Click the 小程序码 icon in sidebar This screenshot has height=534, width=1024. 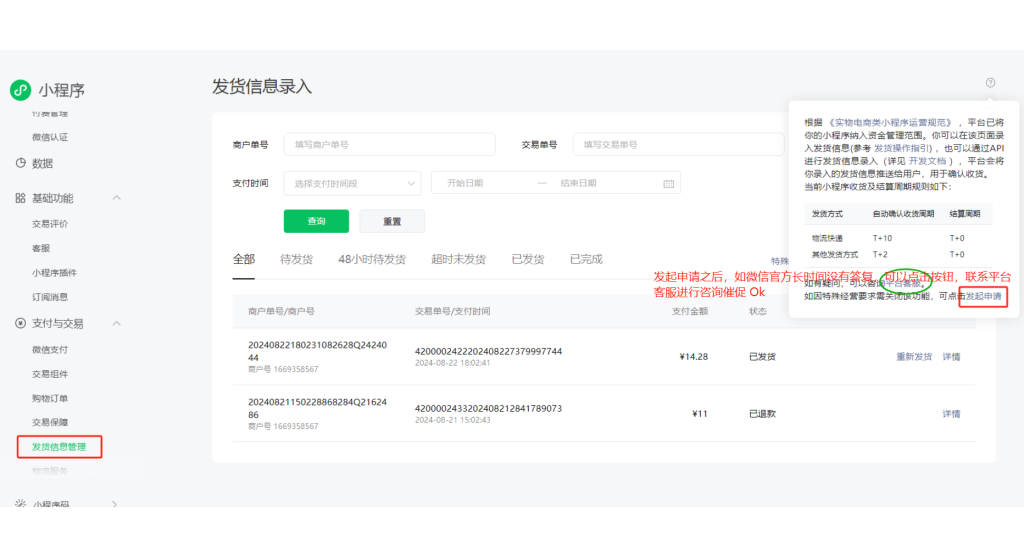coord(20,505)
